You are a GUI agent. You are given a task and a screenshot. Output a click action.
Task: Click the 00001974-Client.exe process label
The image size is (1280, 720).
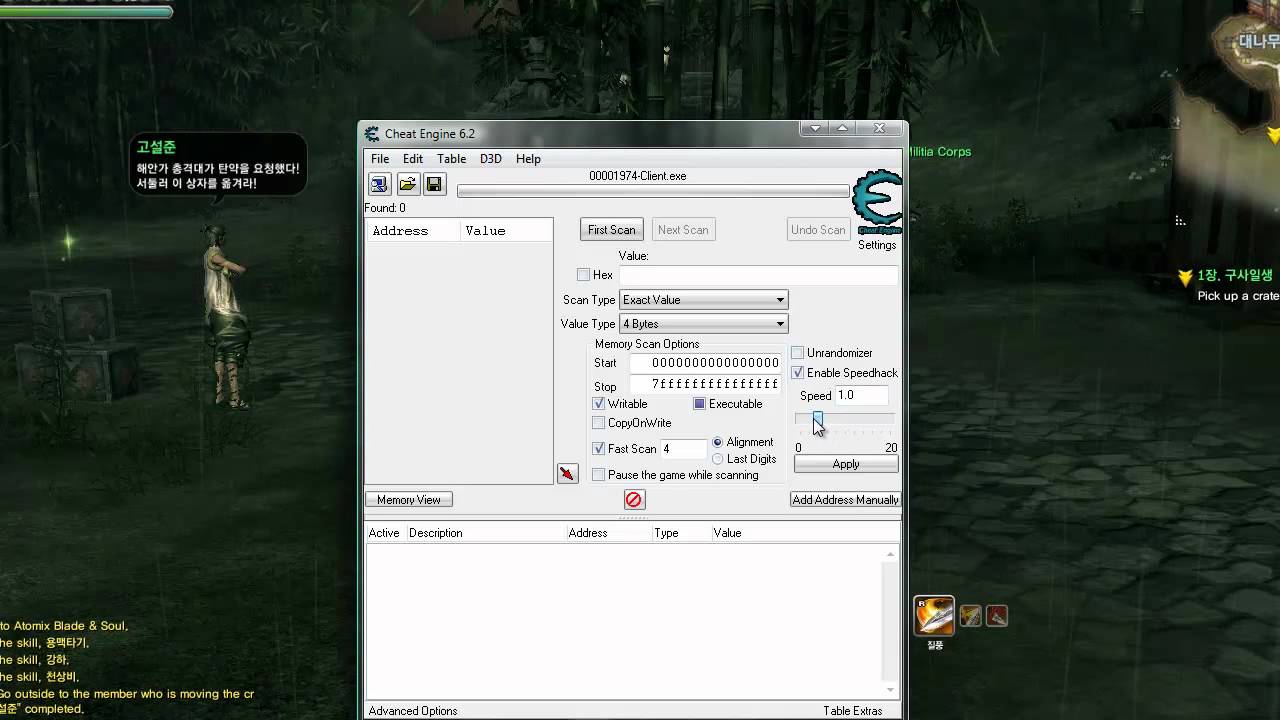click(638, 176)
